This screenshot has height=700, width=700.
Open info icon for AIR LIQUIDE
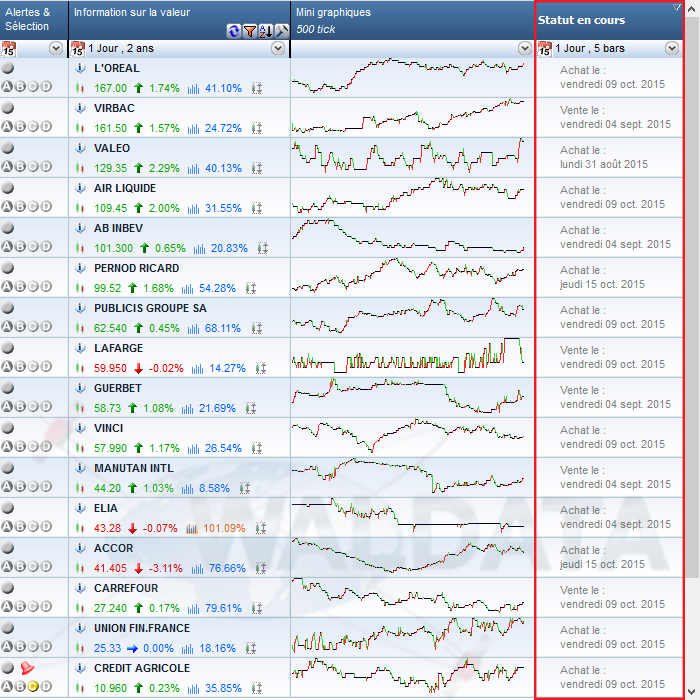[x=80, y=188]
